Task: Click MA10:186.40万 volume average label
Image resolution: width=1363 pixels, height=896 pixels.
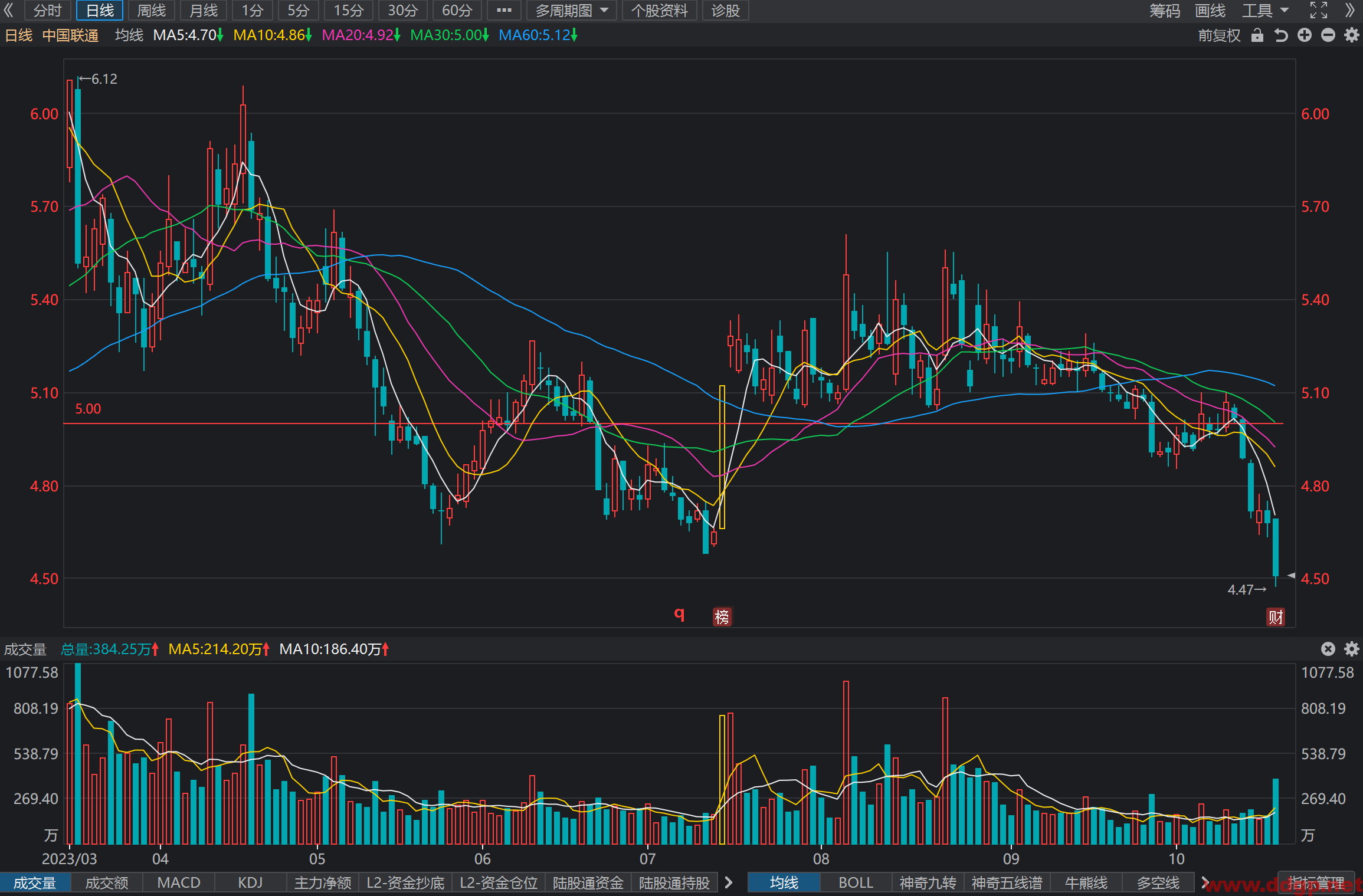Action: [x=334, y=649]
